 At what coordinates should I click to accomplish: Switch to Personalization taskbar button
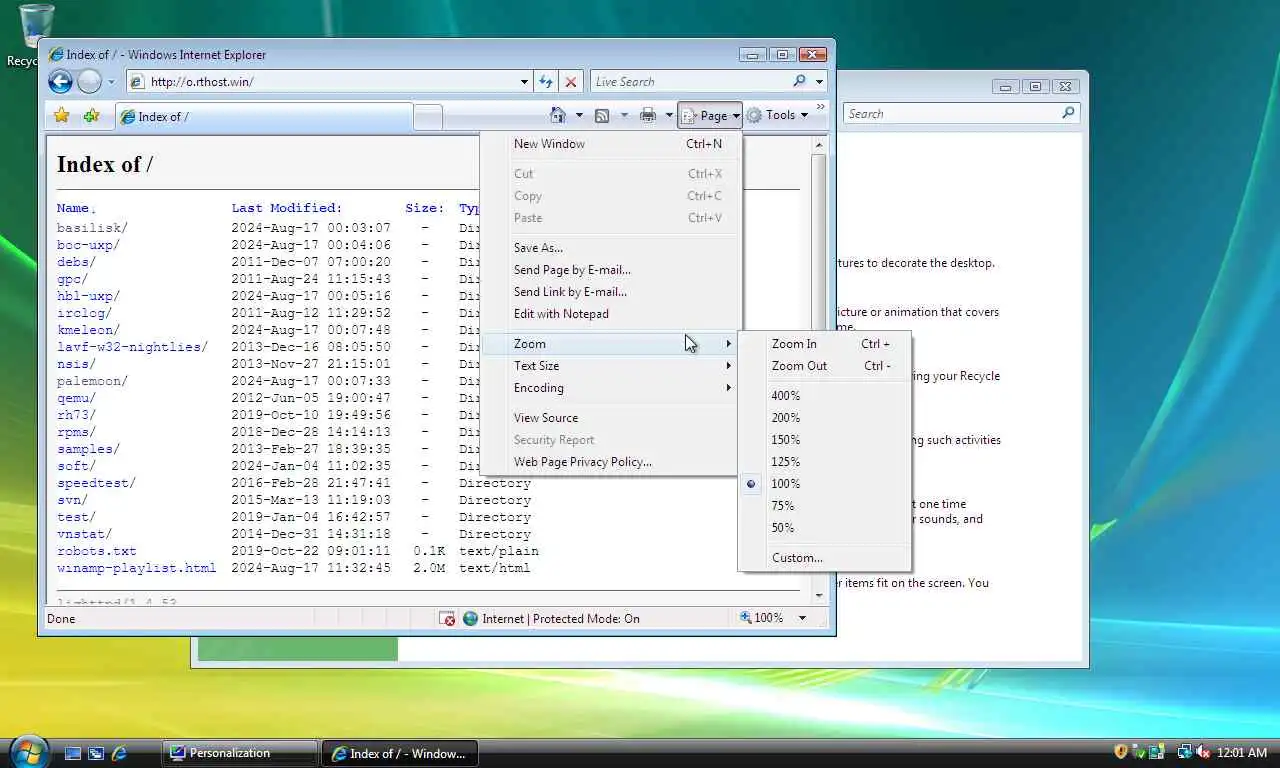point(240,753)
